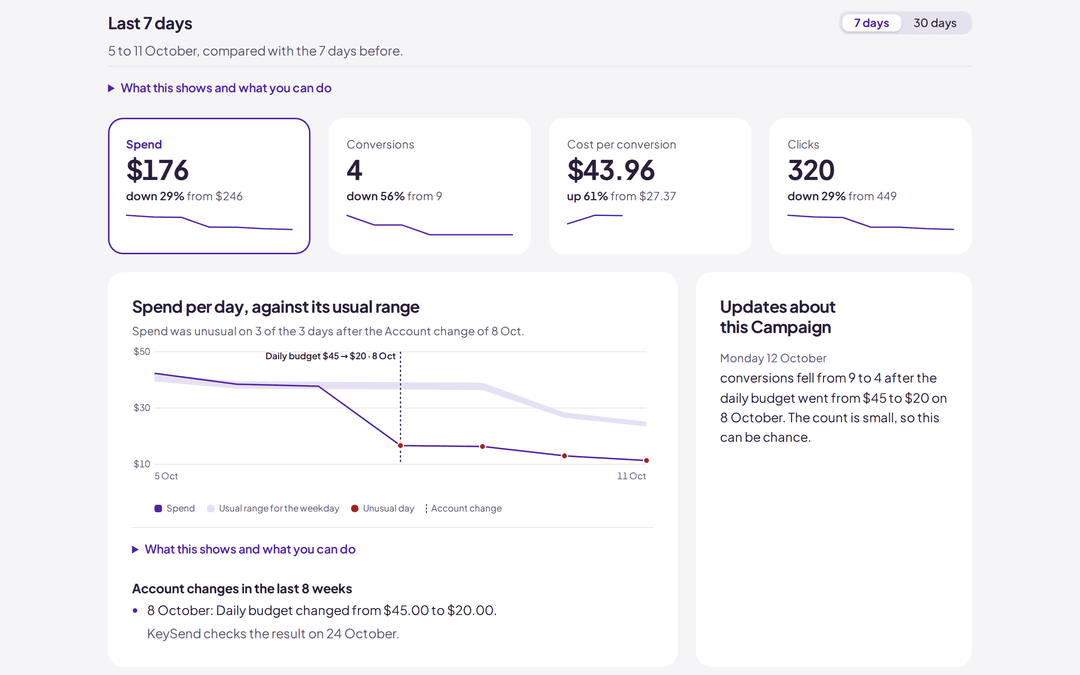Expand chart's 'What this shows and what you can do'
This screenshot has height=675, width=1080.
[244, 550]
